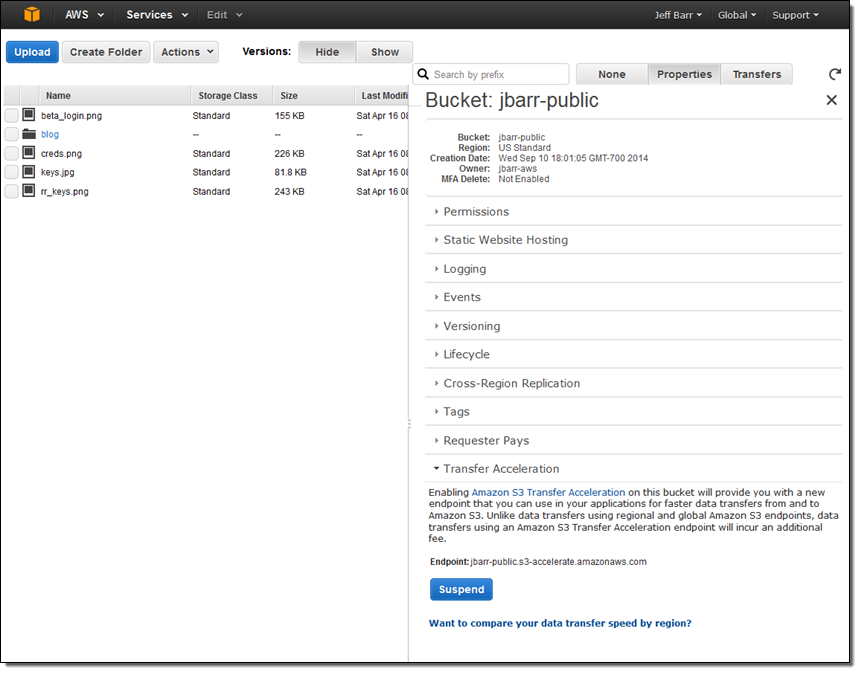Click the blog folder icon
The width and height of the screenshot is (860, 673).
tap(29, 134)
